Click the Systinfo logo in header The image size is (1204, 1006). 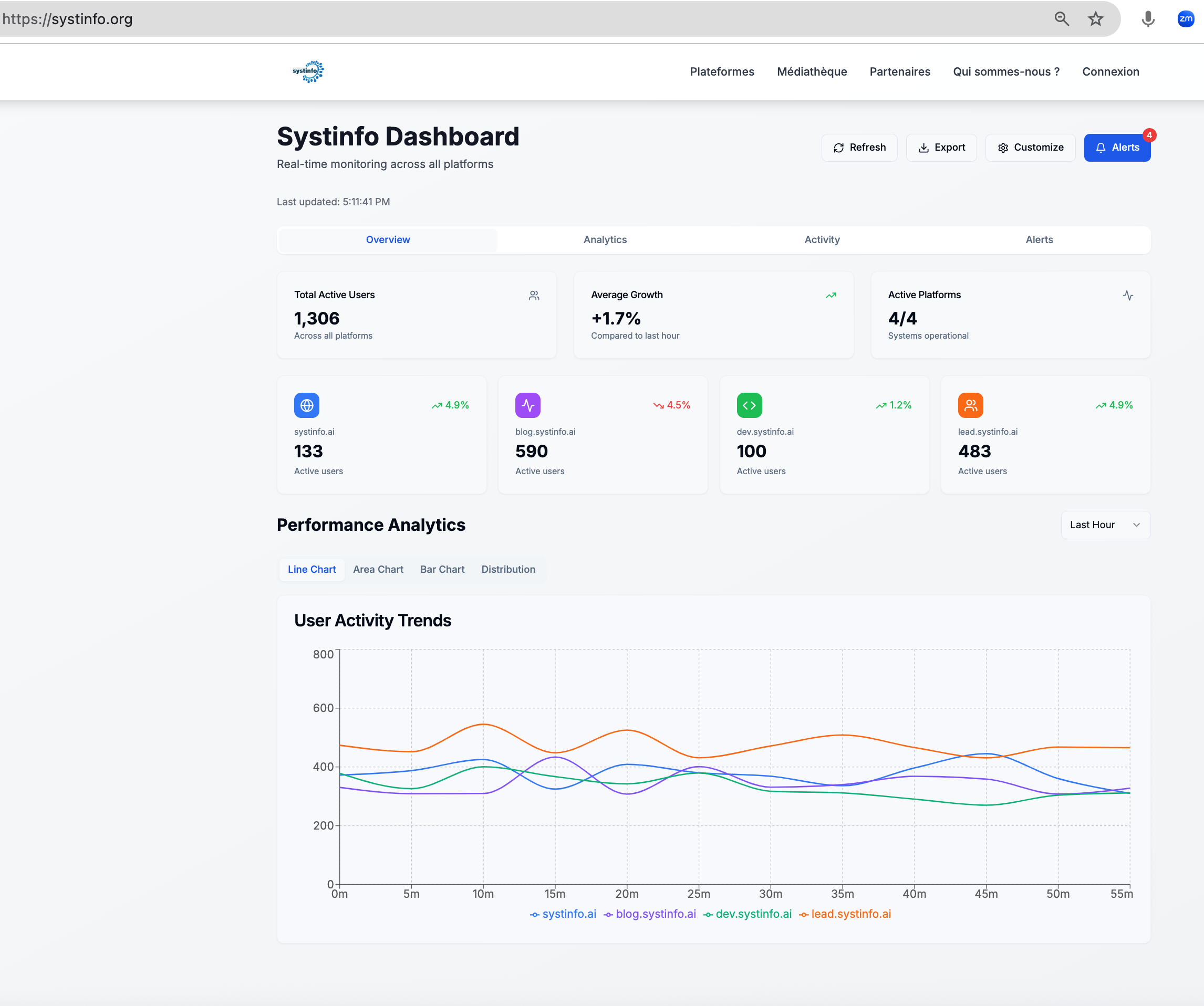click(308, 71)
